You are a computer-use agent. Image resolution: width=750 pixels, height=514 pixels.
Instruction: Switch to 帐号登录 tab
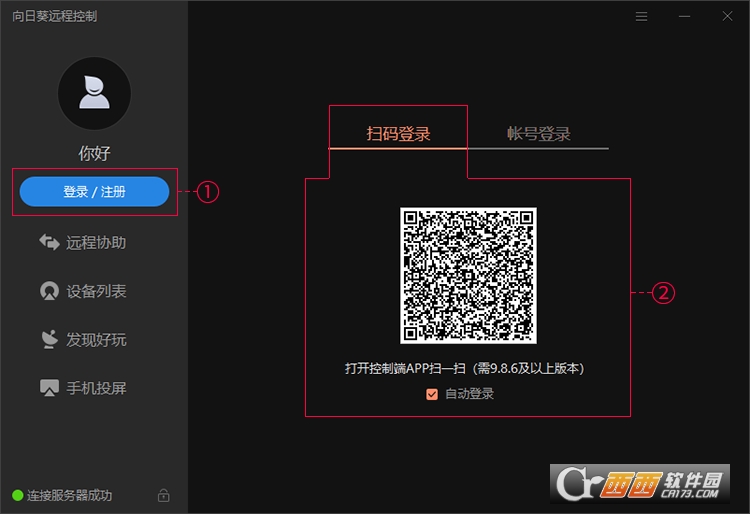[539, 133]
